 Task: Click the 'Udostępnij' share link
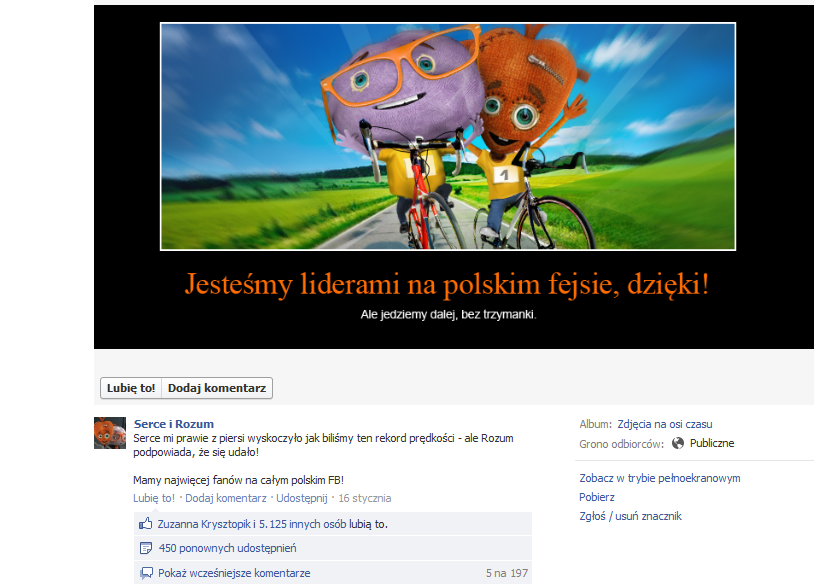click(x=302, y=498)
